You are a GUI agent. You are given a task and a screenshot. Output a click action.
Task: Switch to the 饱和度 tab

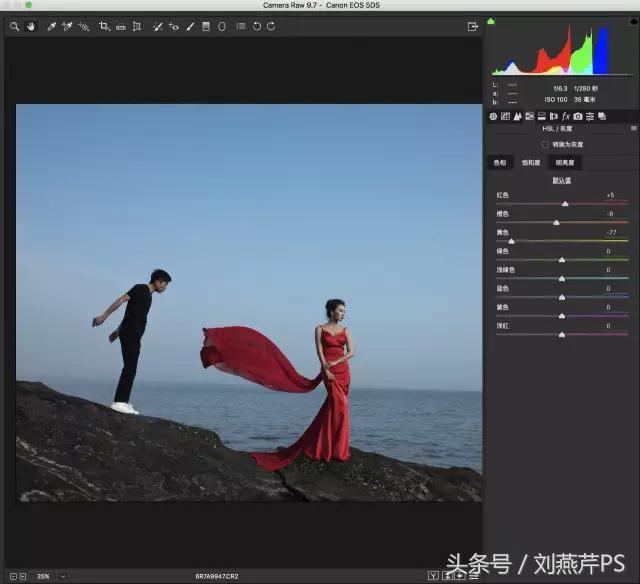(x=531, y=162)
